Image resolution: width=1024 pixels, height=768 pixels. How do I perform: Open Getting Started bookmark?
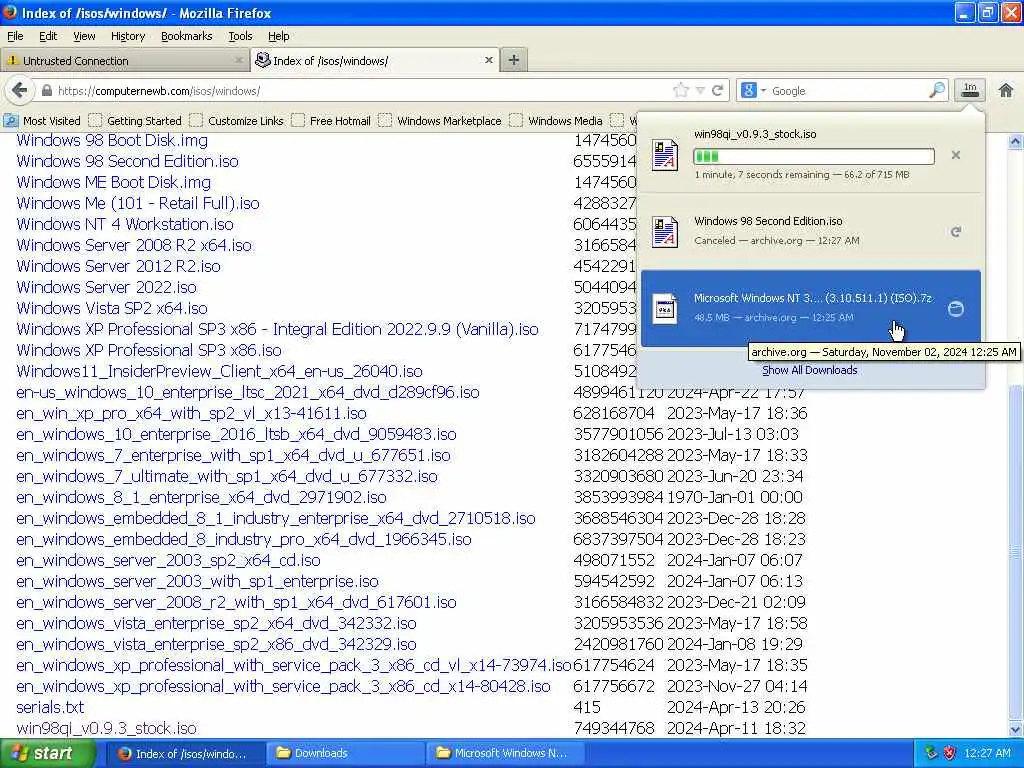136,121
